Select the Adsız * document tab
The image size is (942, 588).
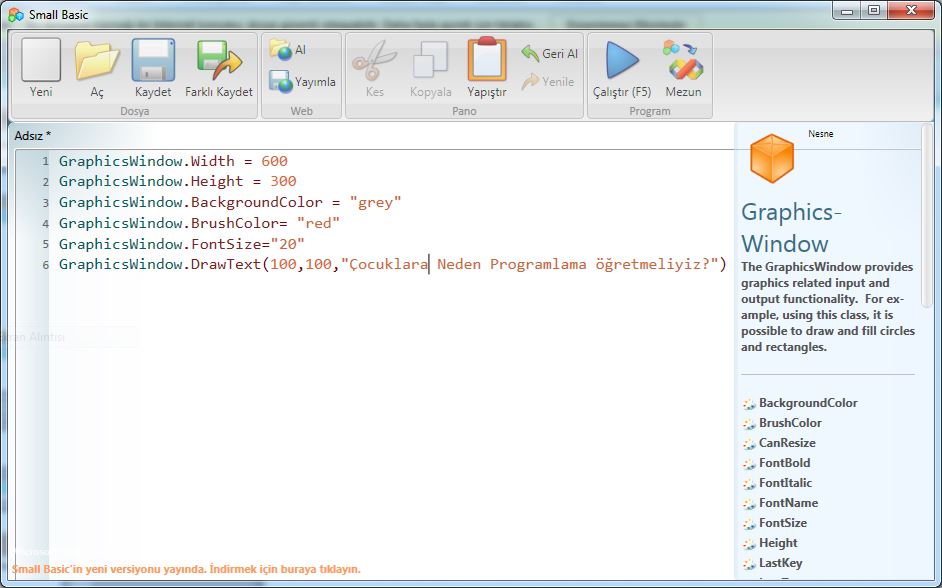[32, 136]
